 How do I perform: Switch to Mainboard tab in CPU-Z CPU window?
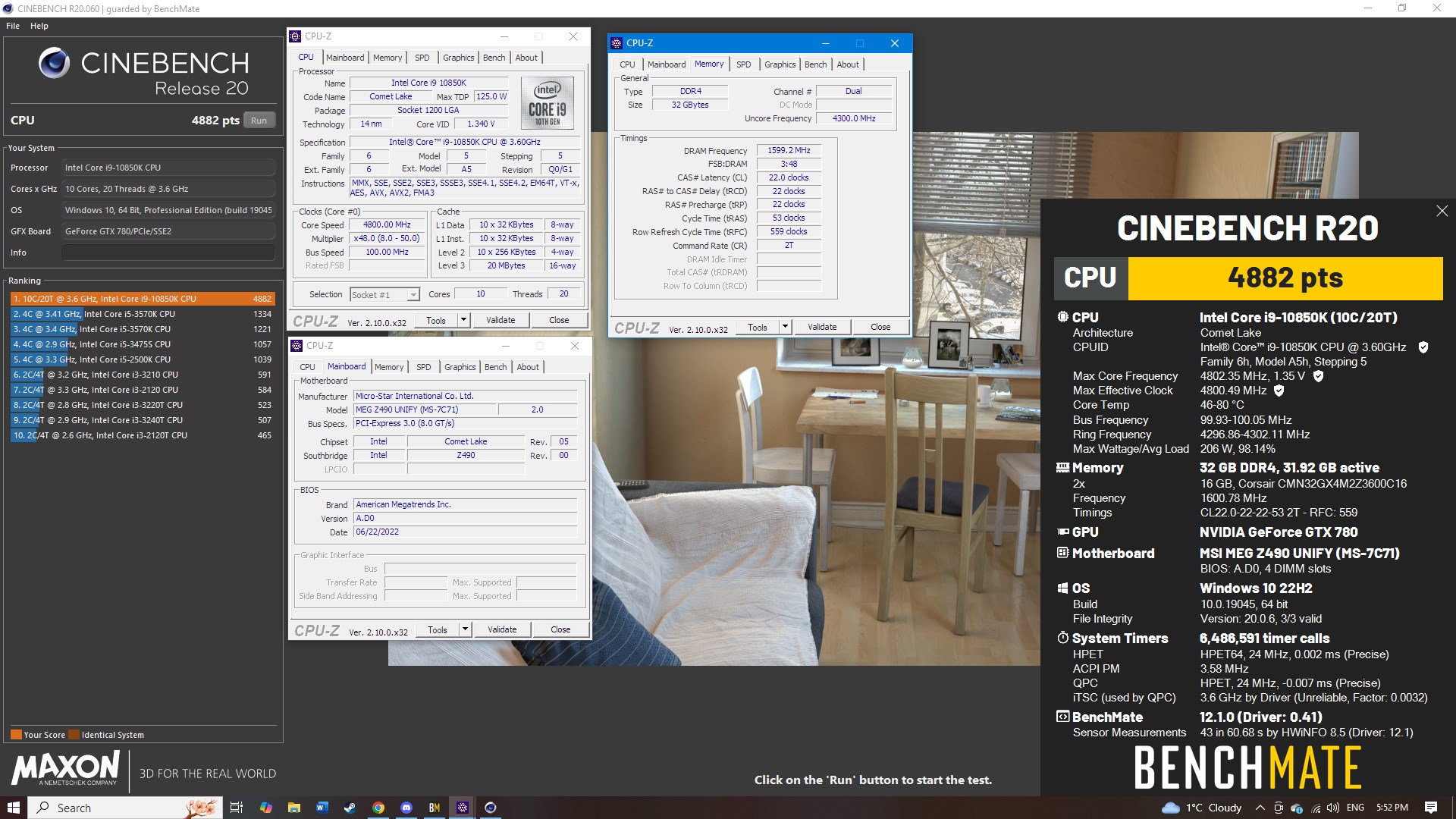point(345,58)
